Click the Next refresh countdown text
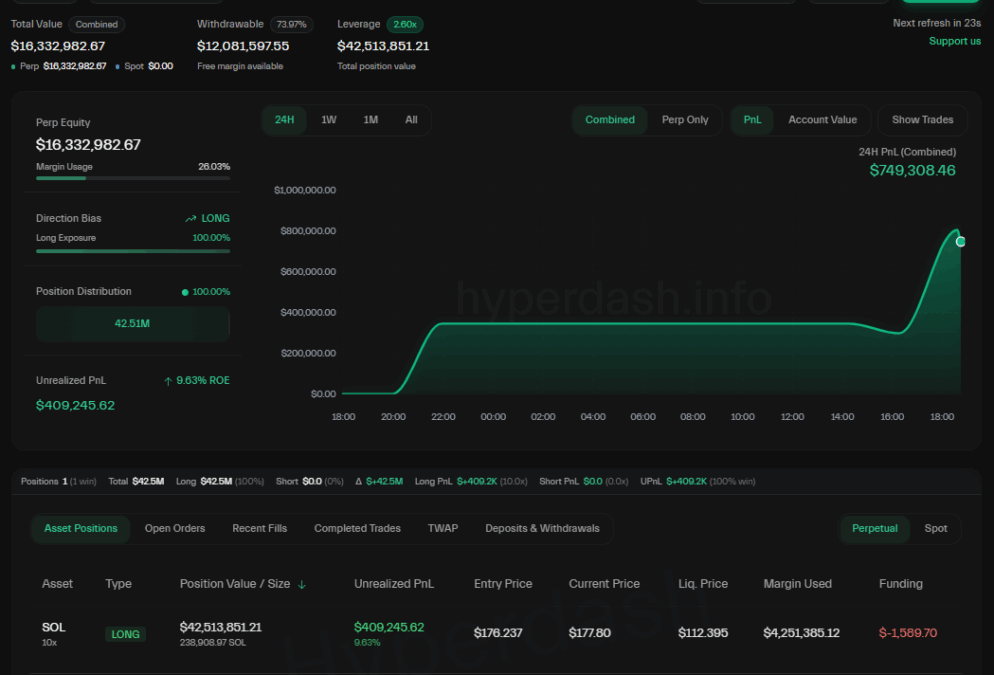Screen dimensions: 994x675 pos(937,23)
